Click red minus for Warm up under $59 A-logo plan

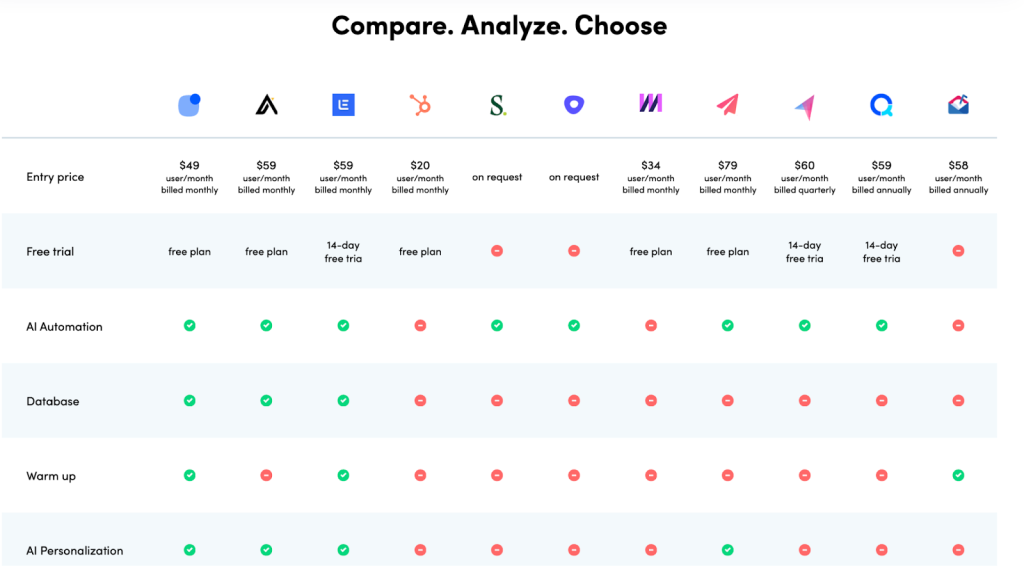click(266, 475)
